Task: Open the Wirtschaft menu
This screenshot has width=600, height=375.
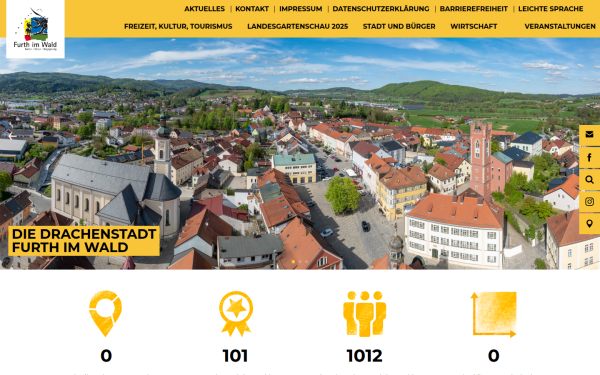Action: tap(473, 26)
